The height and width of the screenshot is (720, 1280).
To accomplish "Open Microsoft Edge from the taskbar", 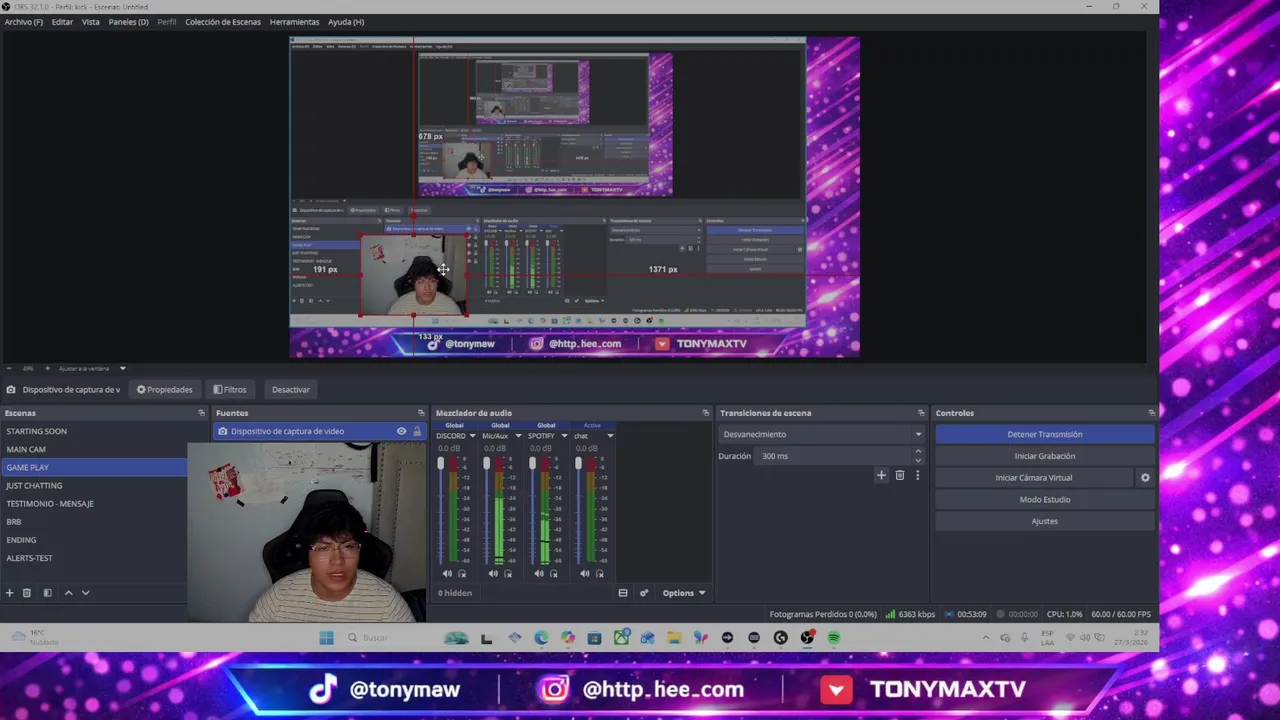I will (x=541, y=638).
